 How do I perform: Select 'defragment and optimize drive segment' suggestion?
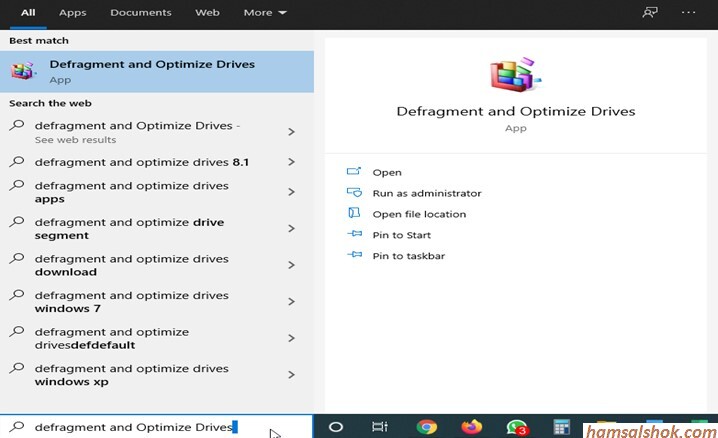[x=157, y=228]
